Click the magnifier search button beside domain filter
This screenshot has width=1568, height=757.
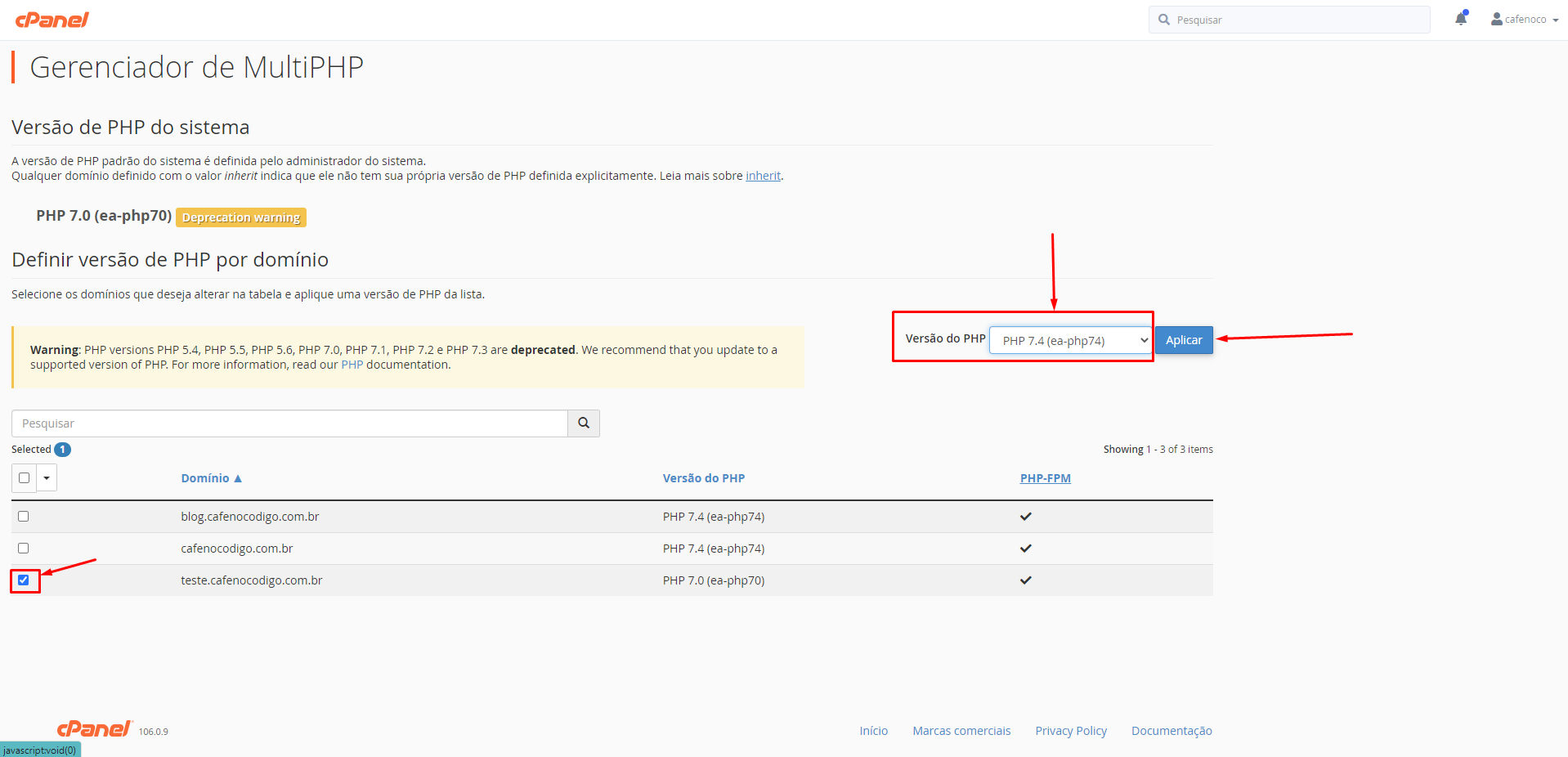[584, 423]
